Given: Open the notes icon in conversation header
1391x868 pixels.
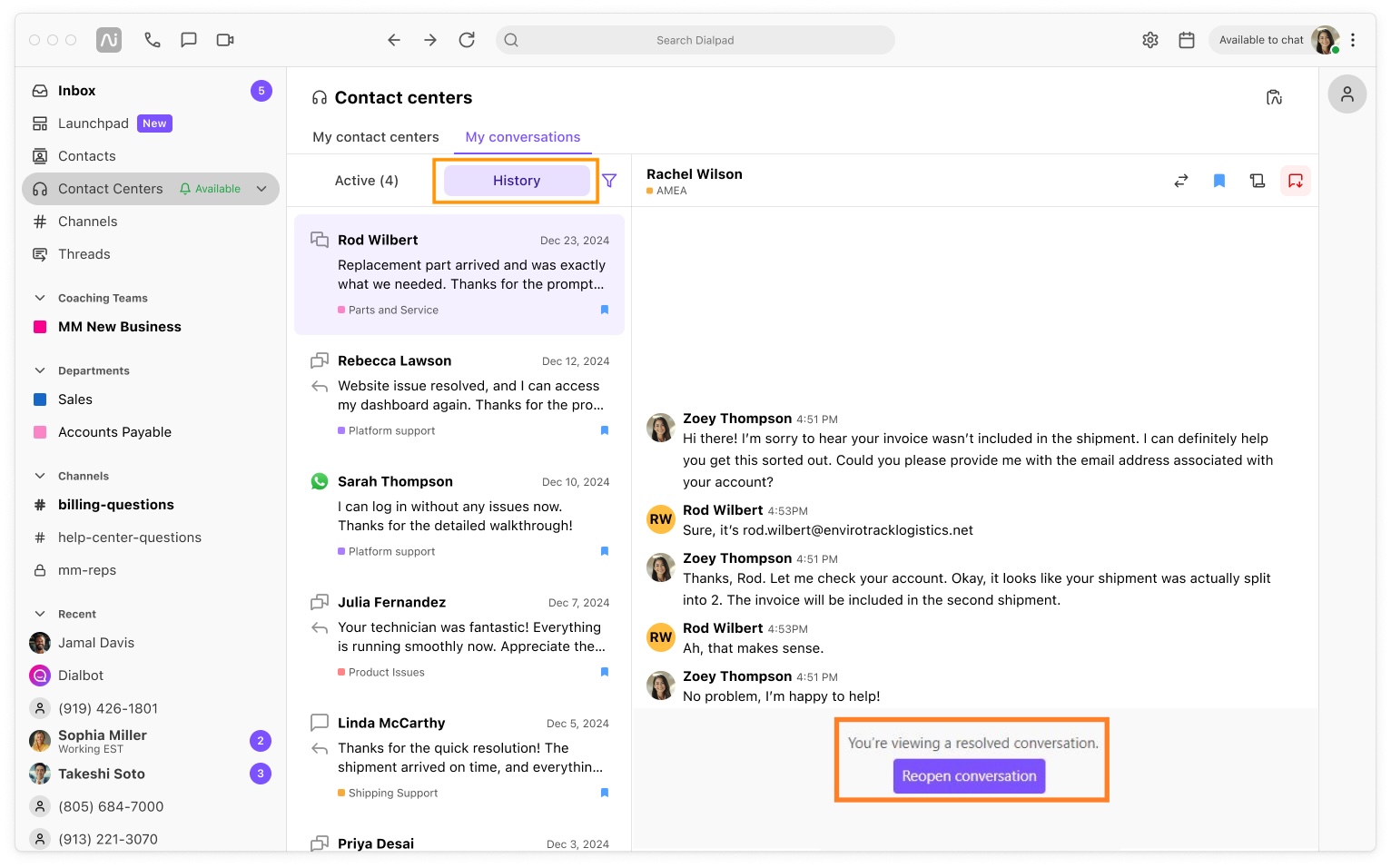Looking at the screenshot, I should coord(1258,181).
